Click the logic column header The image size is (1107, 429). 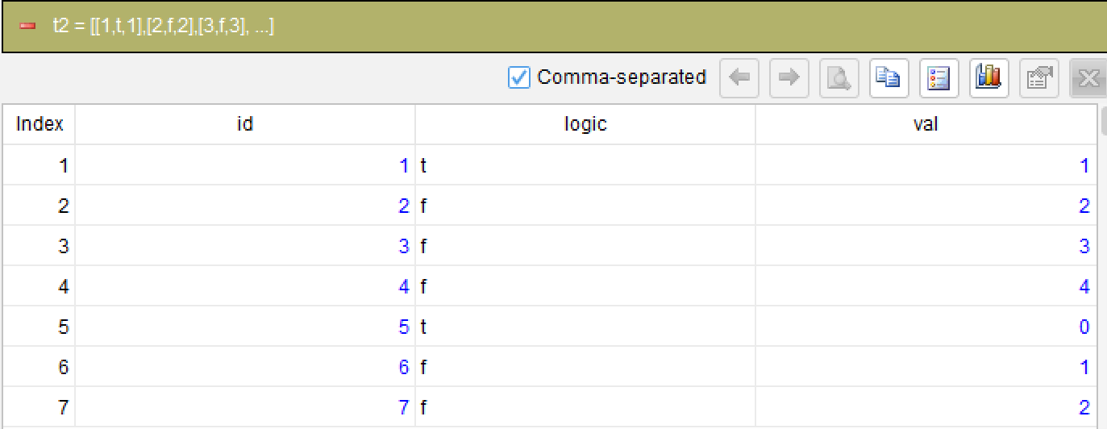[585, 124]
